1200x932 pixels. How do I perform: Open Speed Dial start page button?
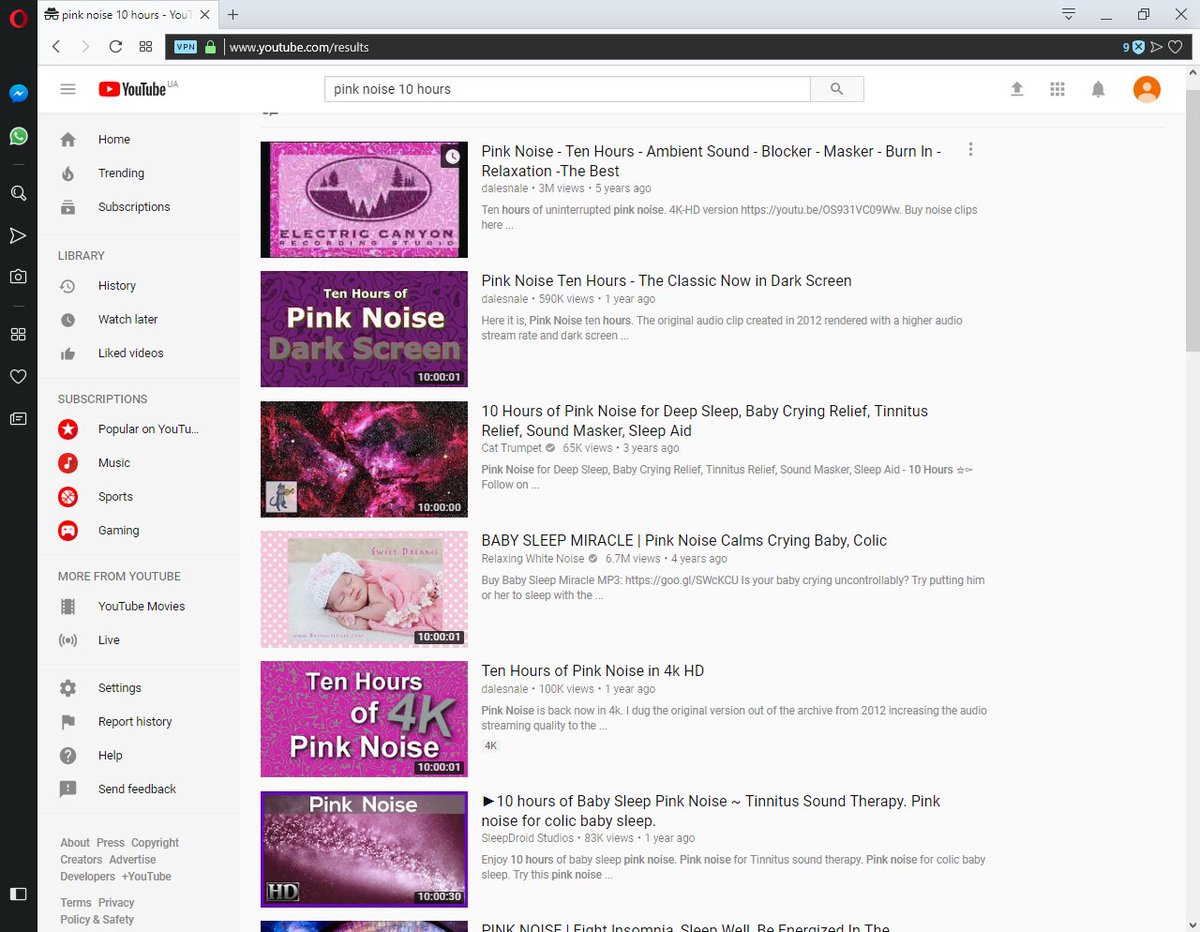pos(145,47)
